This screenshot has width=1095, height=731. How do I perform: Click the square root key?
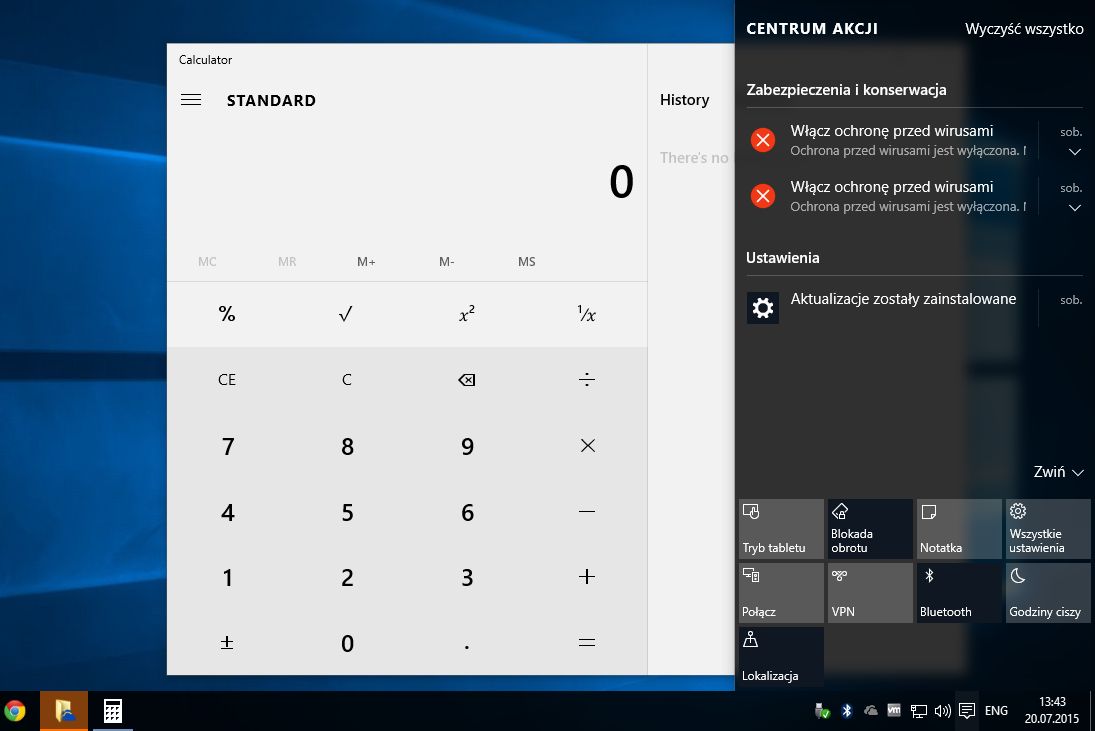tap(346, 314)
